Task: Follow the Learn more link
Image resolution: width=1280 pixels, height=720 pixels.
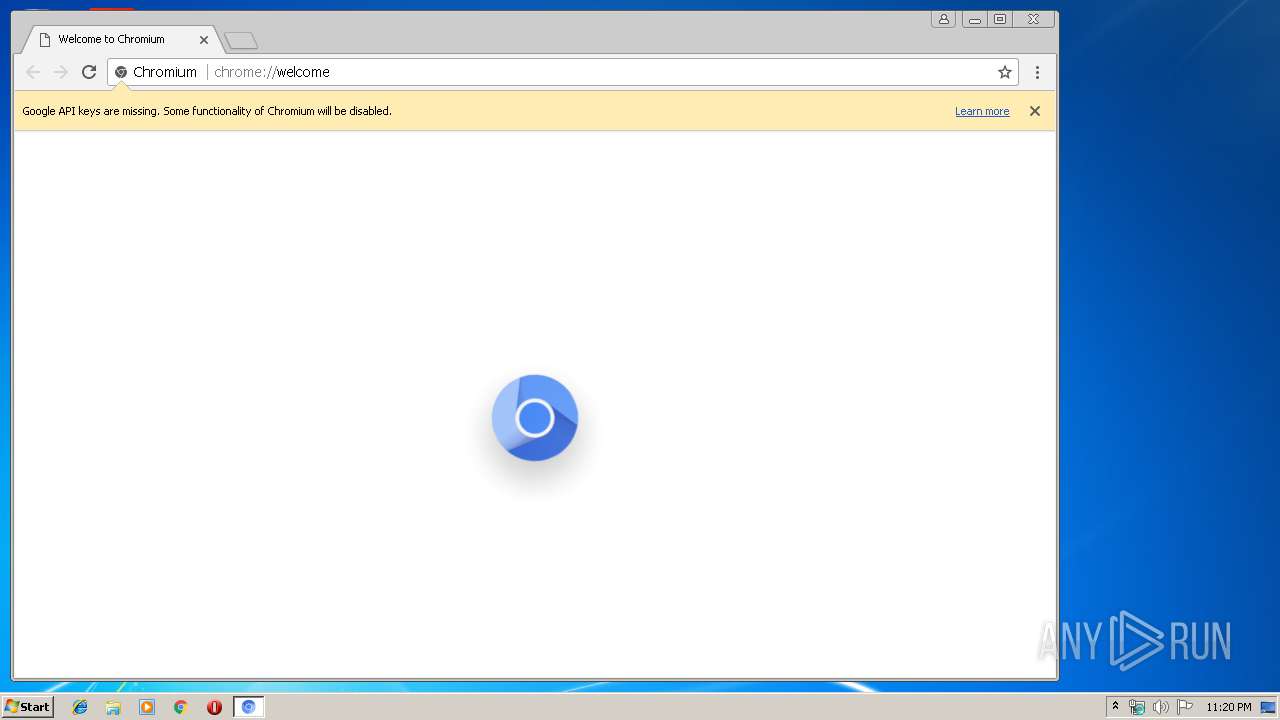Action: [982, 111]
